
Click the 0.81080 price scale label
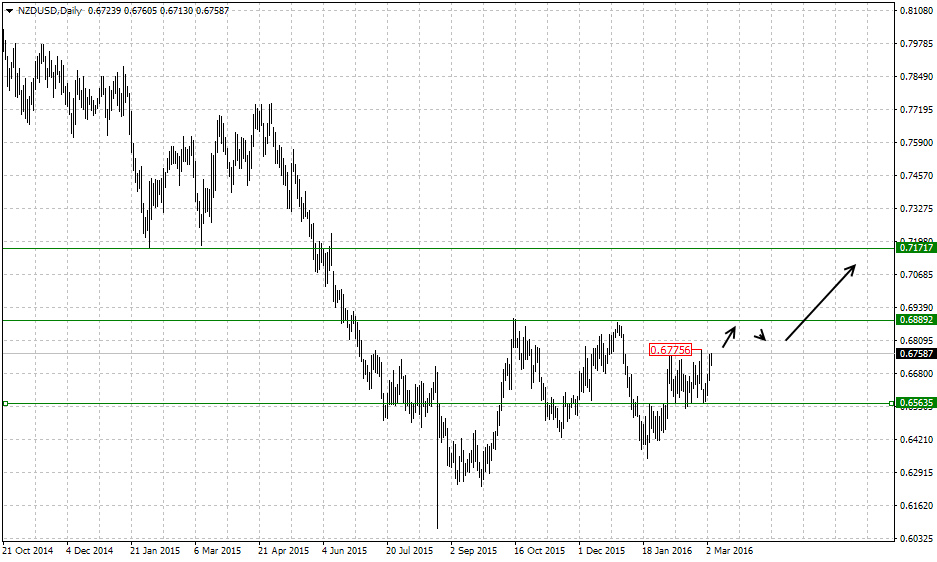(916, 11)
